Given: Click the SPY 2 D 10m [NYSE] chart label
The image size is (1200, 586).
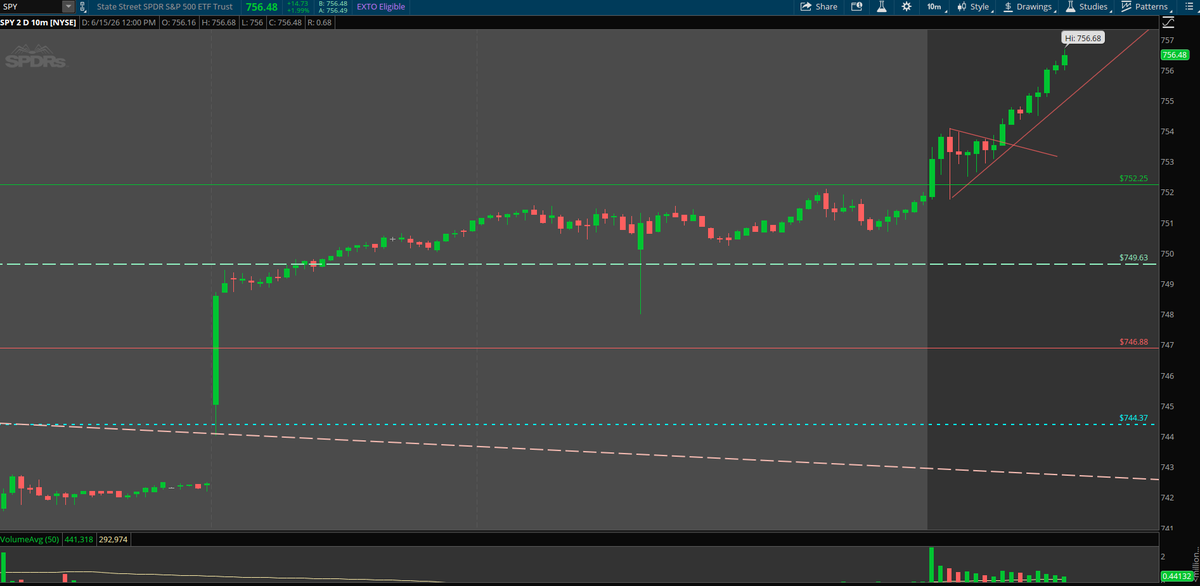Looking at the screenshot, I should tap(39, 23).
